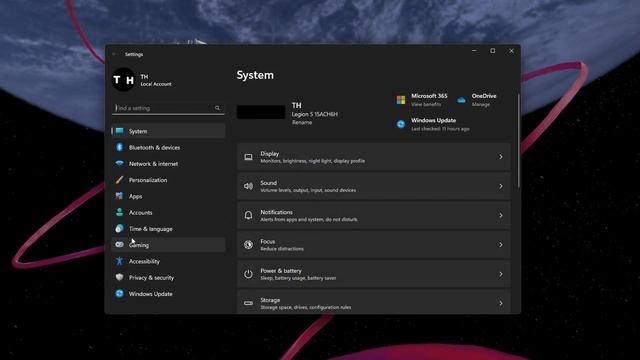Image resolution: width=640 pixels, height=360 pixels.
Task: Click the Personalization paintbrush icon
Action: [x=120, y=180]
